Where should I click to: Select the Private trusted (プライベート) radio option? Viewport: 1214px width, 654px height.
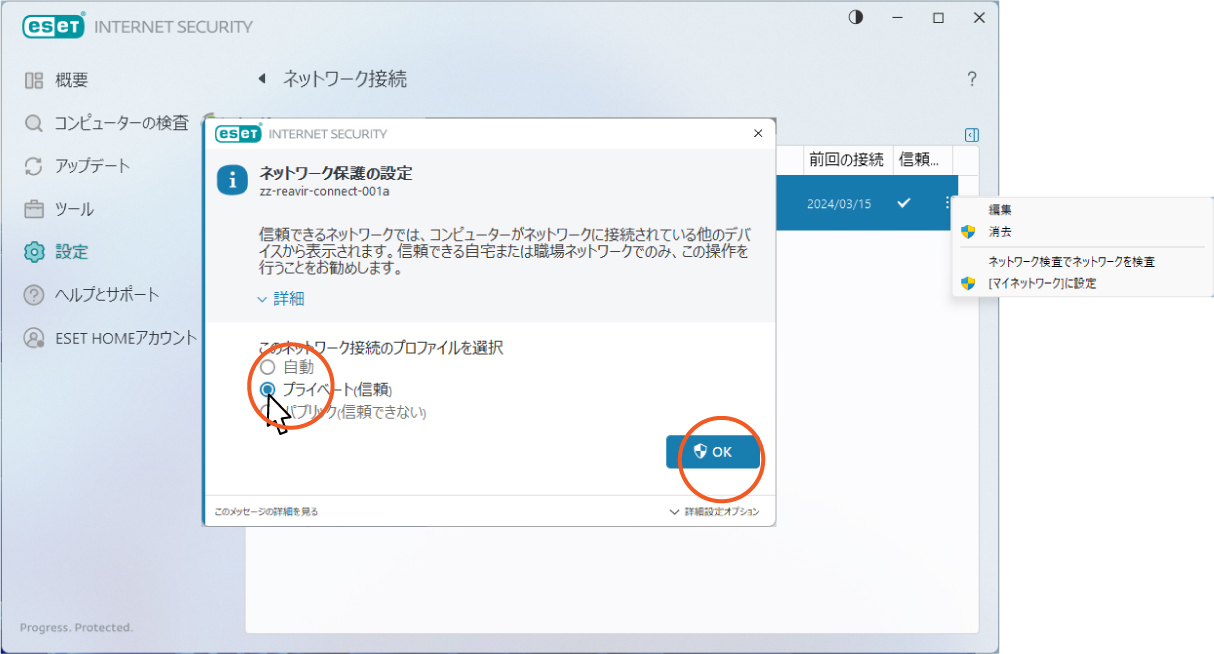coord(267,390)
